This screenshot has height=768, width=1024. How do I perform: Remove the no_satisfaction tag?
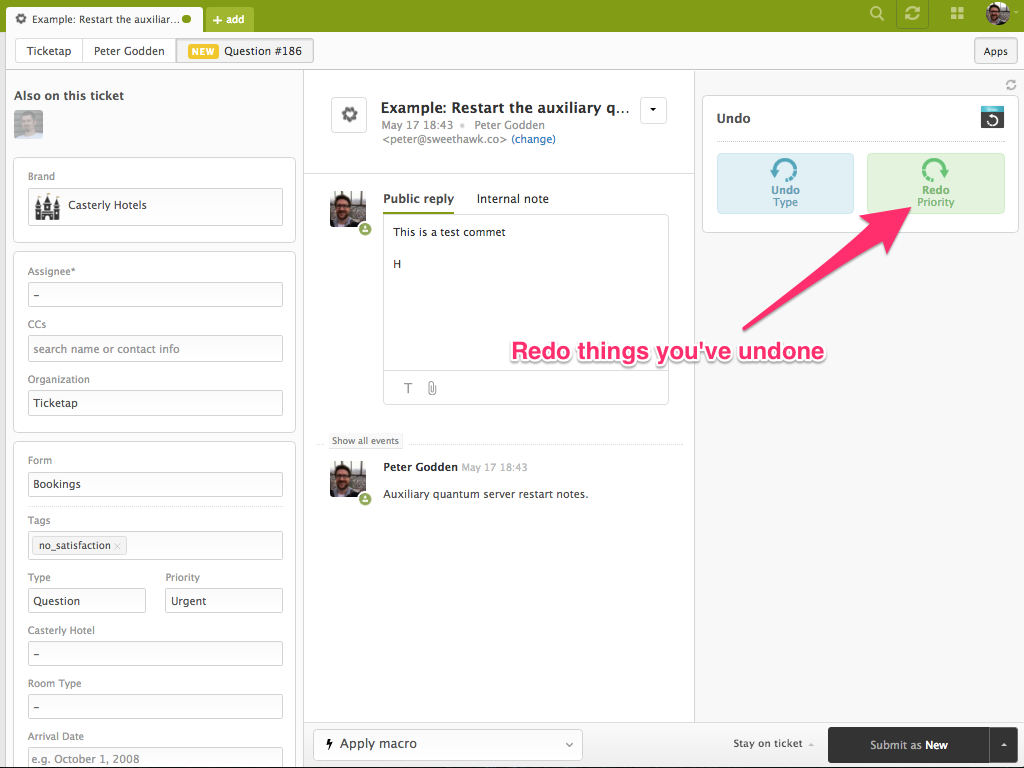[118, 546]
